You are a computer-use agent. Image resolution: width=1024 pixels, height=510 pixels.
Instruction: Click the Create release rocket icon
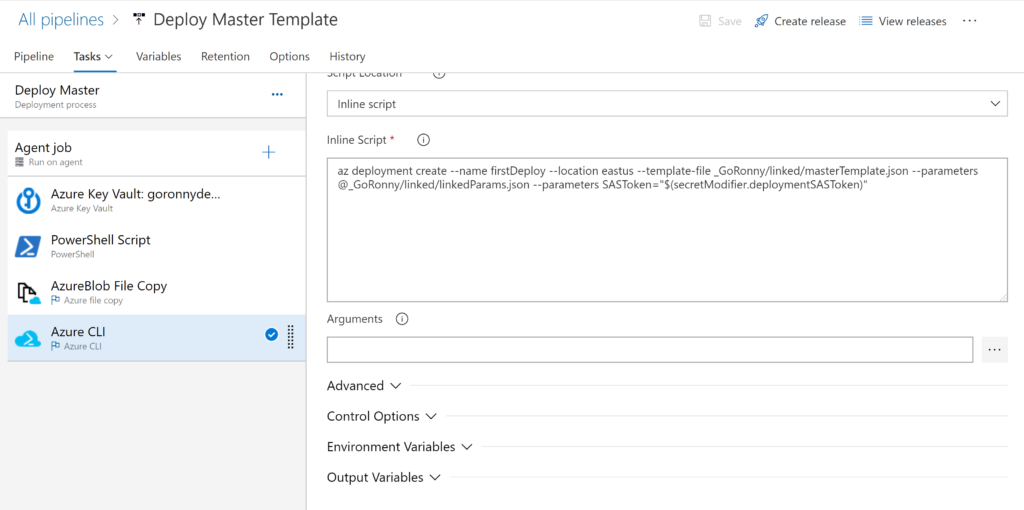(761, 21)
